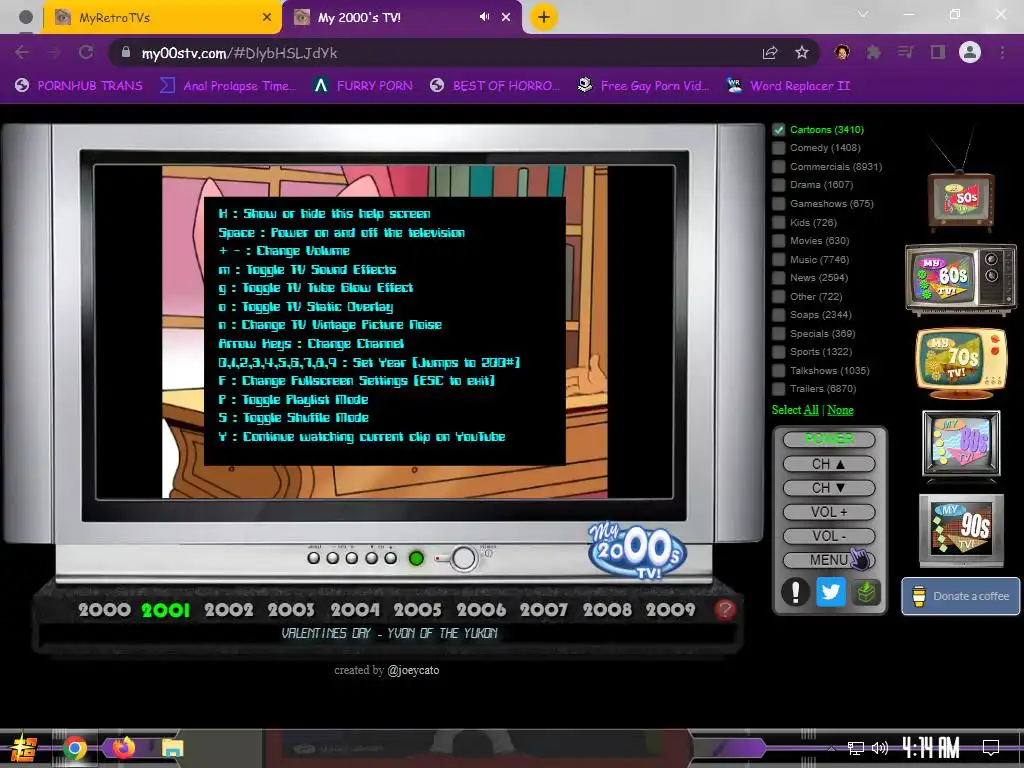The height and width of the screenshot is (768, 1024).
Task: Click the red question mark help icon
Action: (x=725, y=609)
